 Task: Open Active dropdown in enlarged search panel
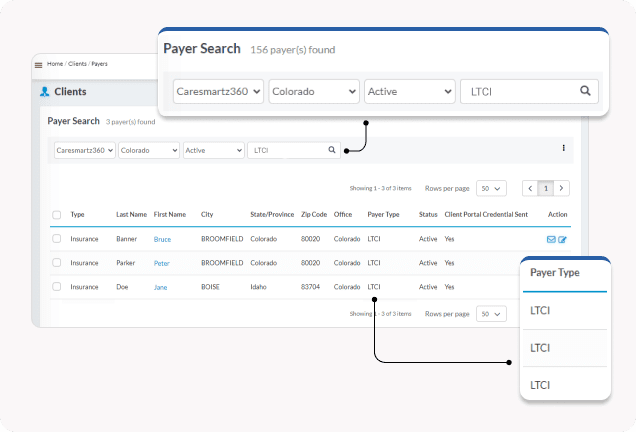point(410,91)
